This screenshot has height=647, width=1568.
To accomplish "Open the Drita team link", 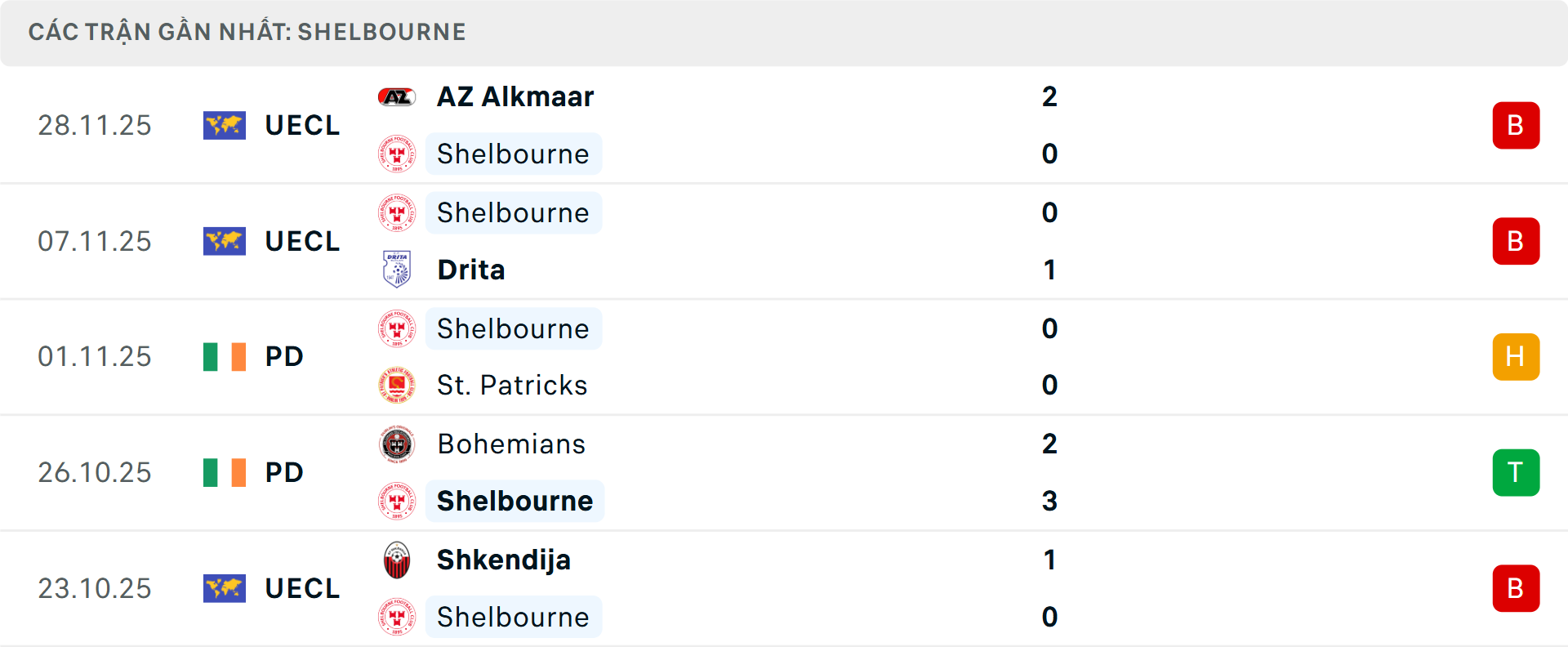I will (471, 270).
